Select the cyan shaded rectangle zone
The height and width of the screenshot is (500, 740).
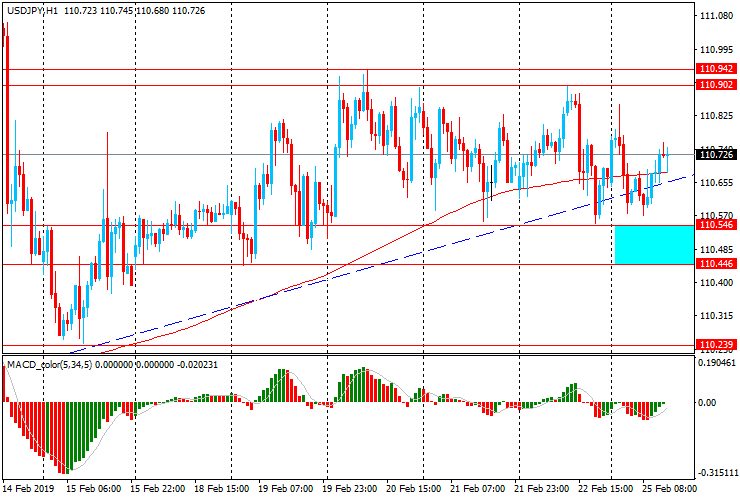[x=654, y=244]
